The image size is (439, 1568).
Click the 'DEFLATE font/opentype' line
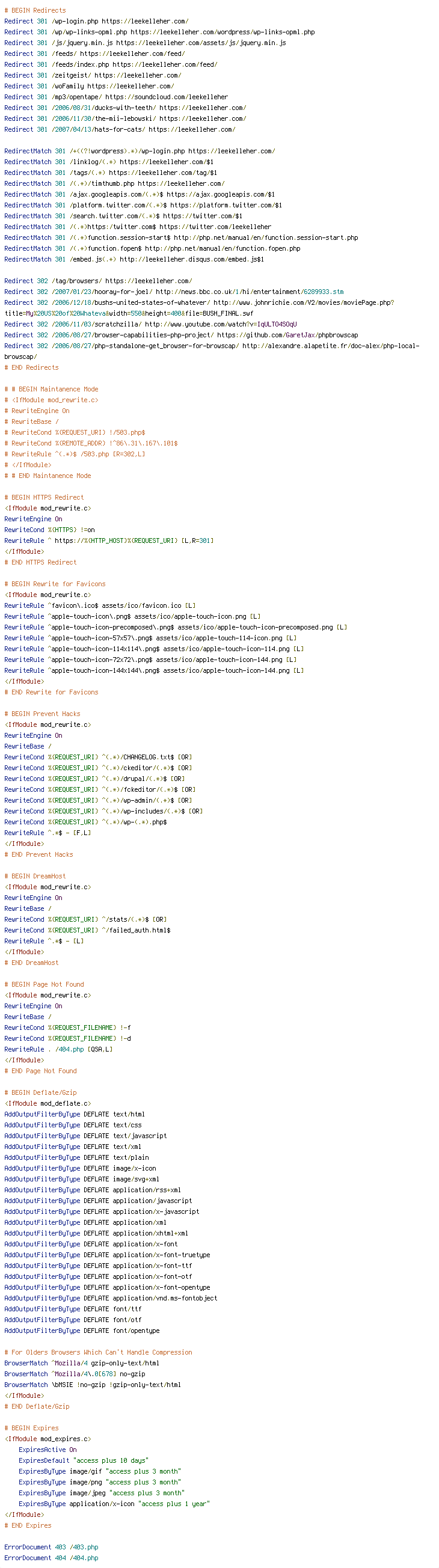click(x=82, y=1331)
